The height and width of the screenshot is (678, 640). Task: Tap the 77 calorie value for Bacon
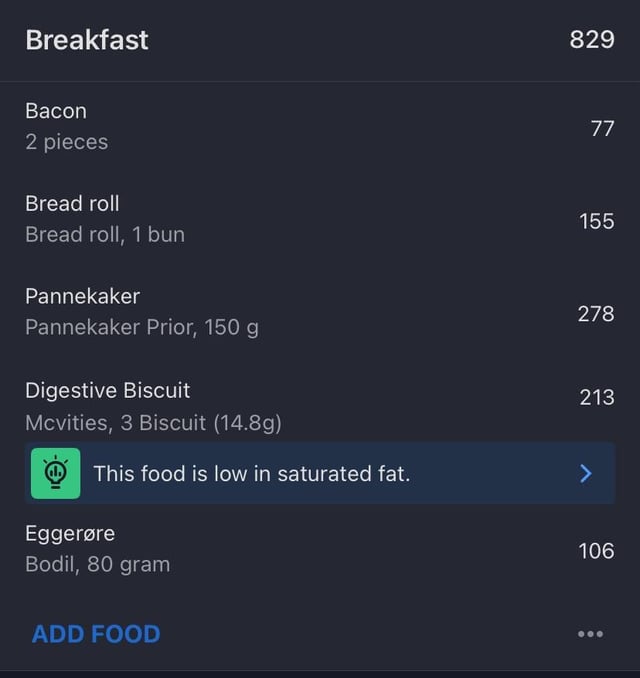click(x=602, y=128)
